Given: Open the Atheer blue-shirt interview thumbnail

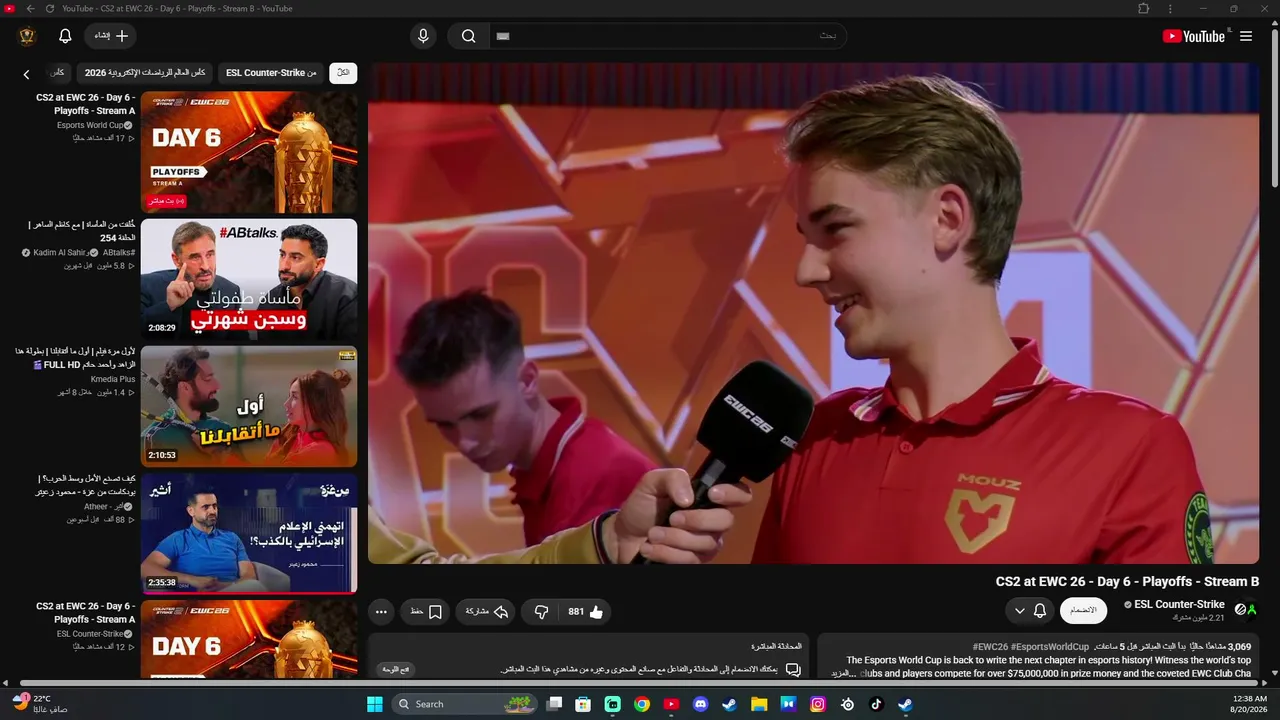Looking at the screenshot, I should pyautogui.click(x=249, y=533).
